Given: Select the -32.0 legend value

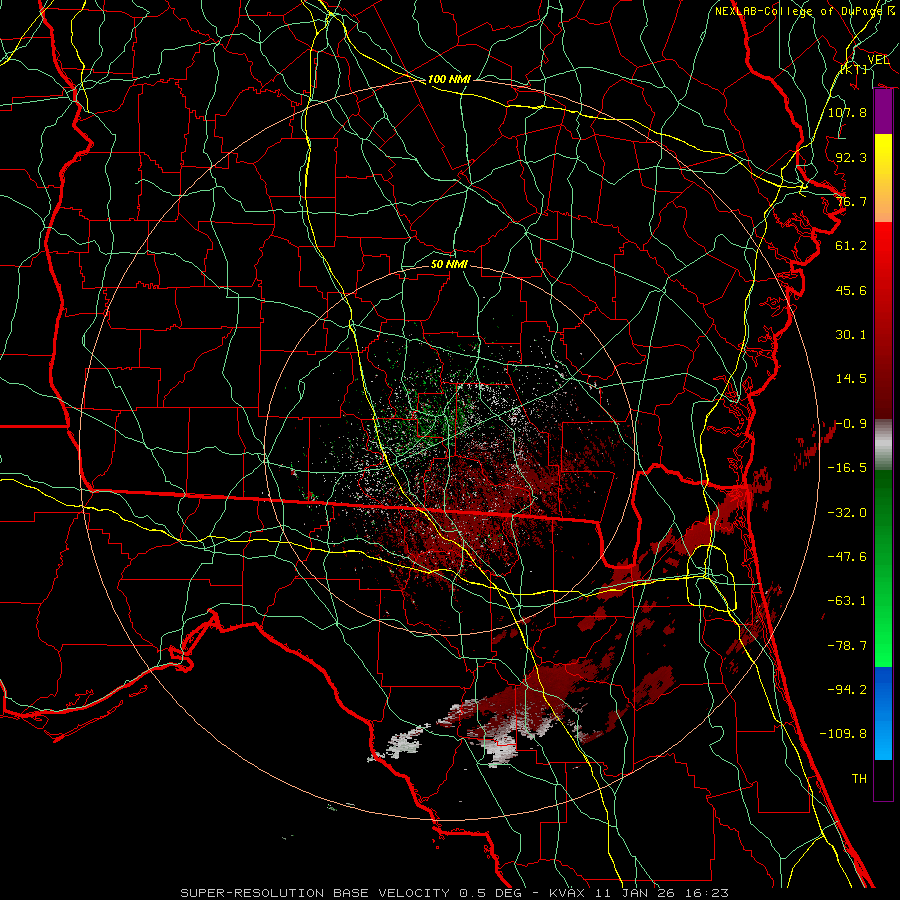Looking at the screenshot, I should pos(847,513).
